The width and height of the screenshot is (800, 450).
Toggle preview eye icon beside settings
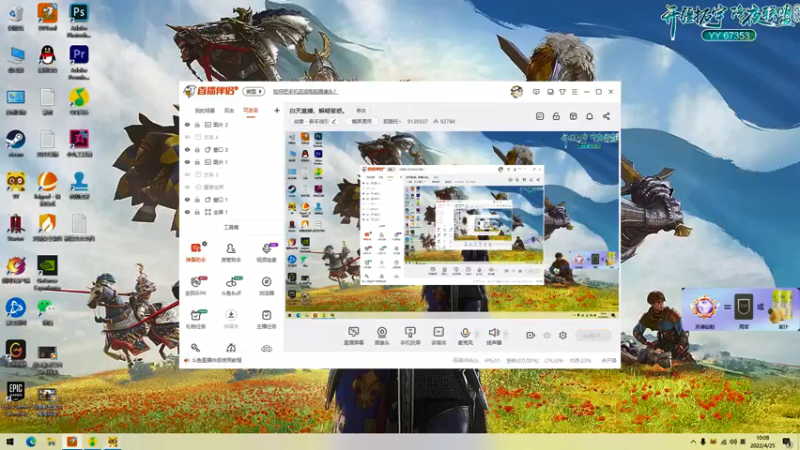pos(546,335)
